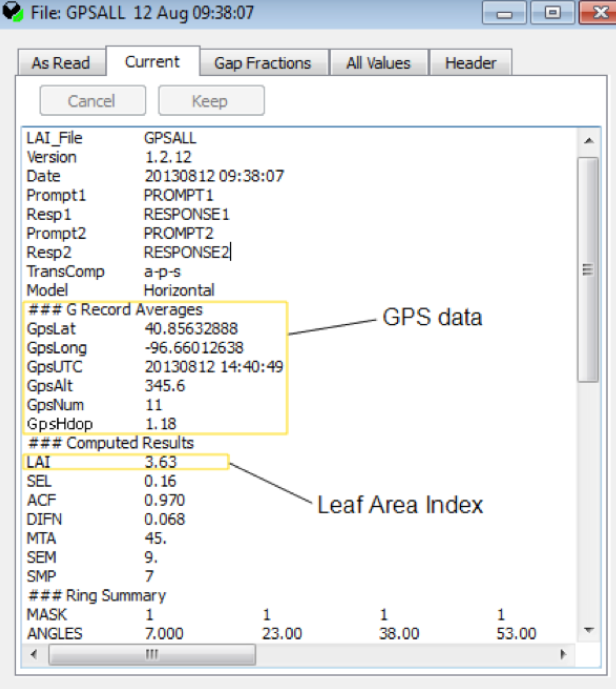Image resolution: width=616 pixels, height=689 pixels.
Task: Click the Computed Results heading line
Action: tap(111, 443)
